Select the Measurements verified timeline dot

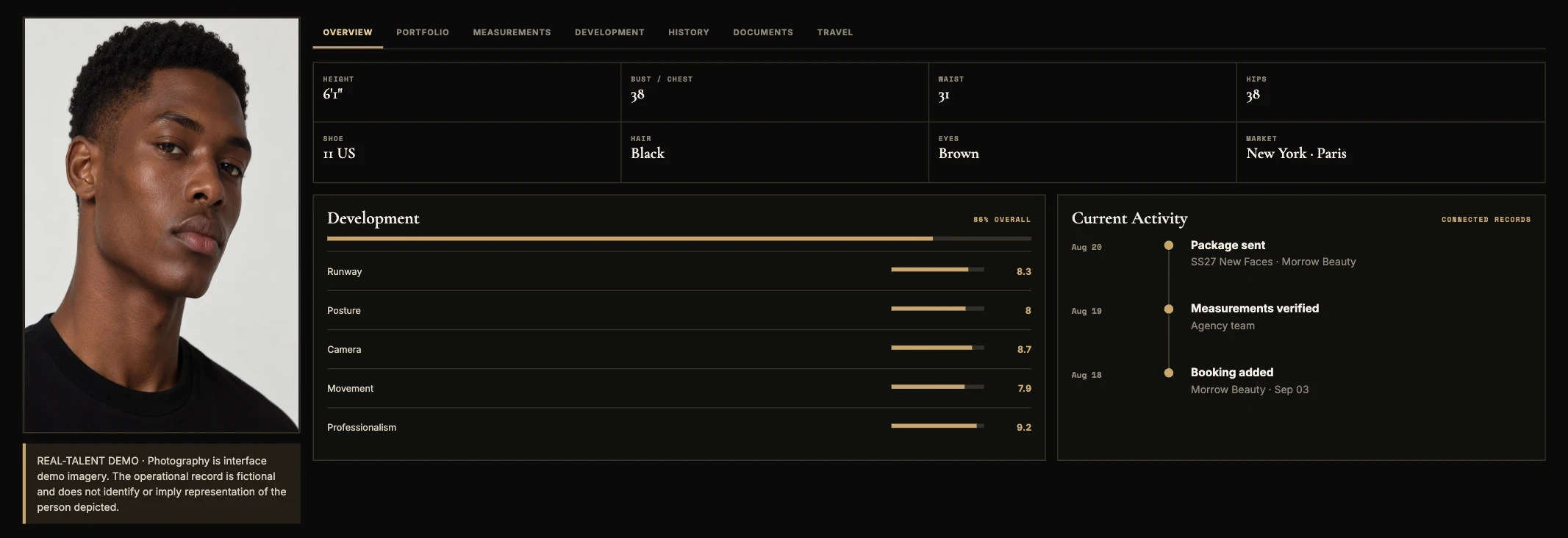tap(1169, 309)
